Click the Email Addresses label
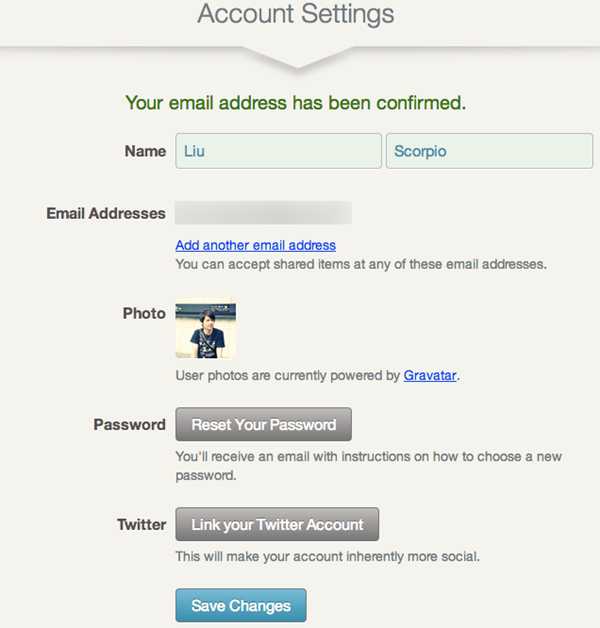 [x=106, y=213]
